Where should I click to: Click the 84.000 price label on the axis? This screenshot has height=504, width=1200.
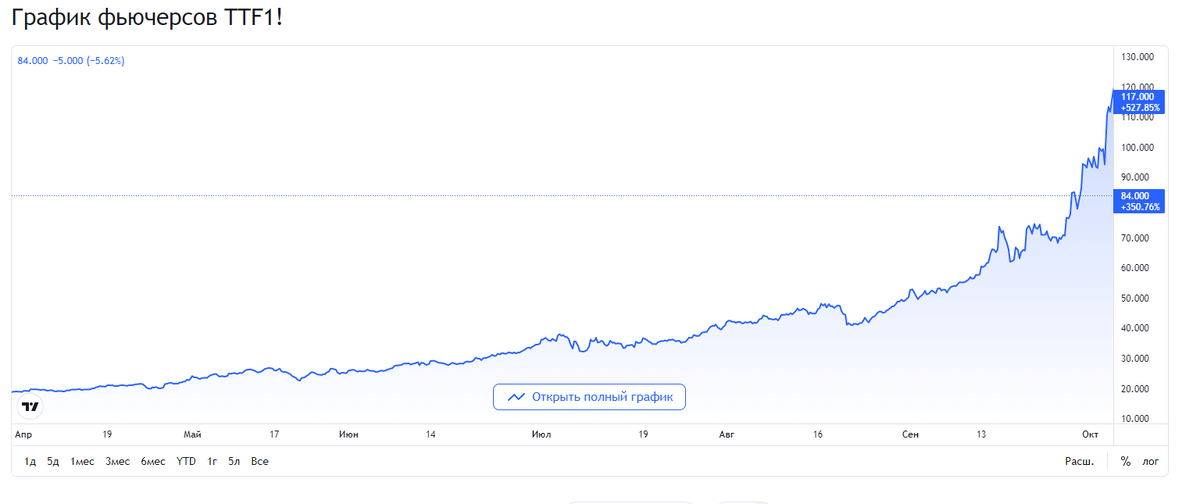click(x=1137, y=196)
